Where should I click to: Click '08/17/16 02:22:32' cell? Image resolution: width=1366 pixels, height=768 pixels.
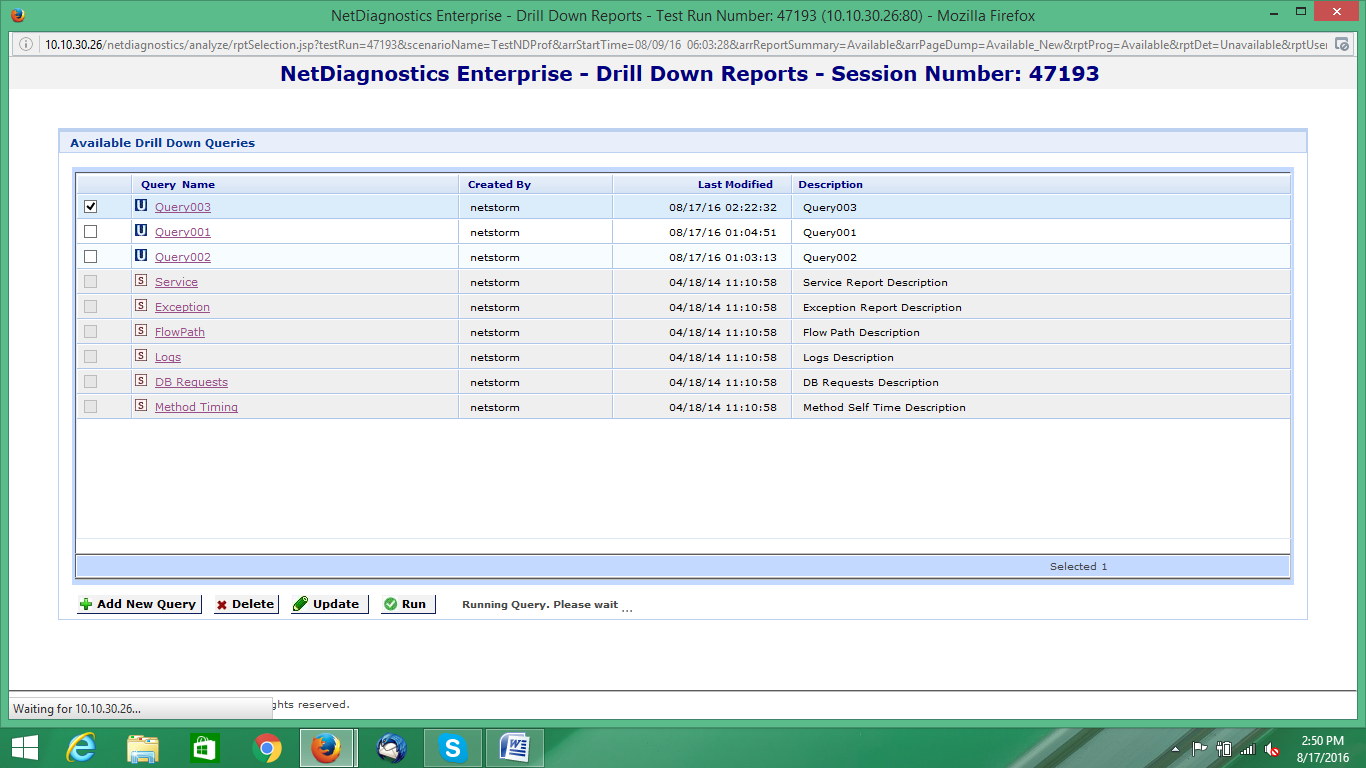pos(723,207)
